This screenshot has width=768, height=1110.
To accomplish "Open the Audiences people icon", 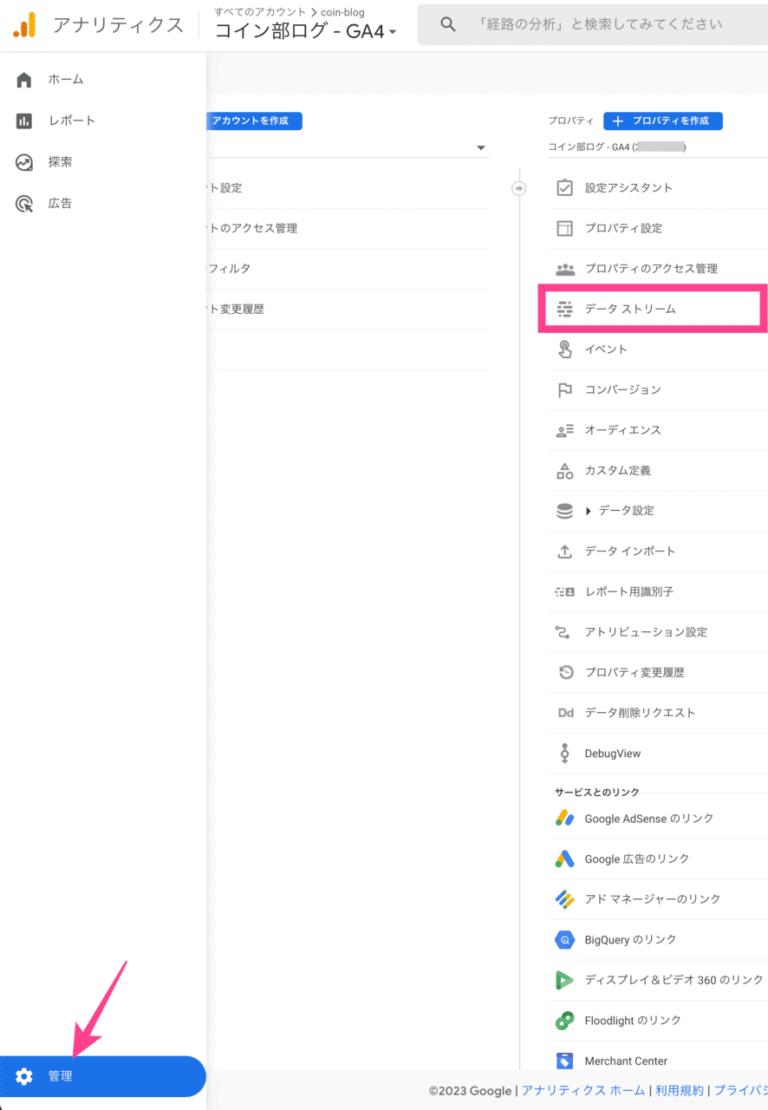I will tap(565, 430).
